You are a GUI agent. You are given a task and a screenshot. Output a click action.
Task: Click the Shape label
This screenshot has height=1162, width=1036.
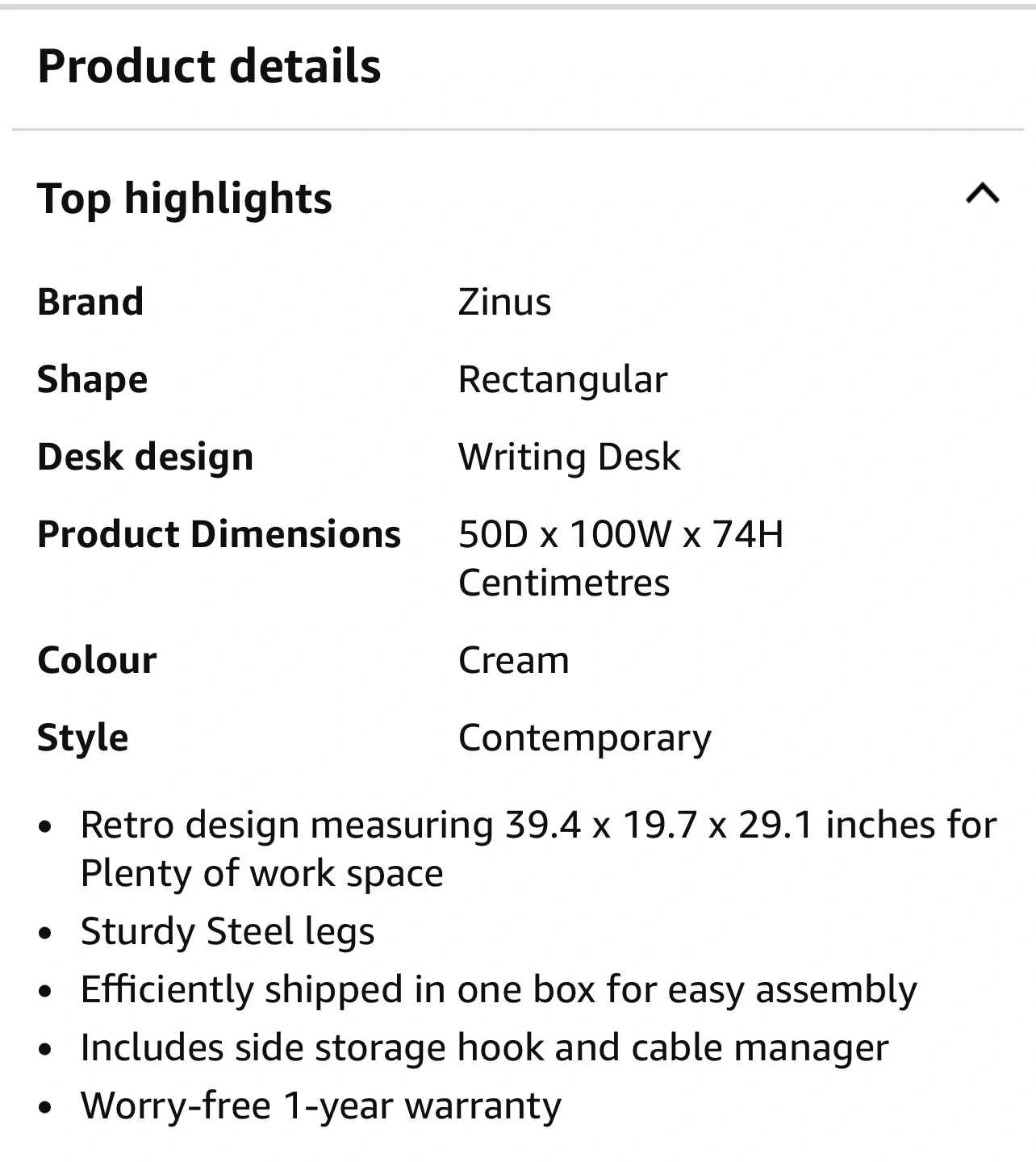pos(92,379)
